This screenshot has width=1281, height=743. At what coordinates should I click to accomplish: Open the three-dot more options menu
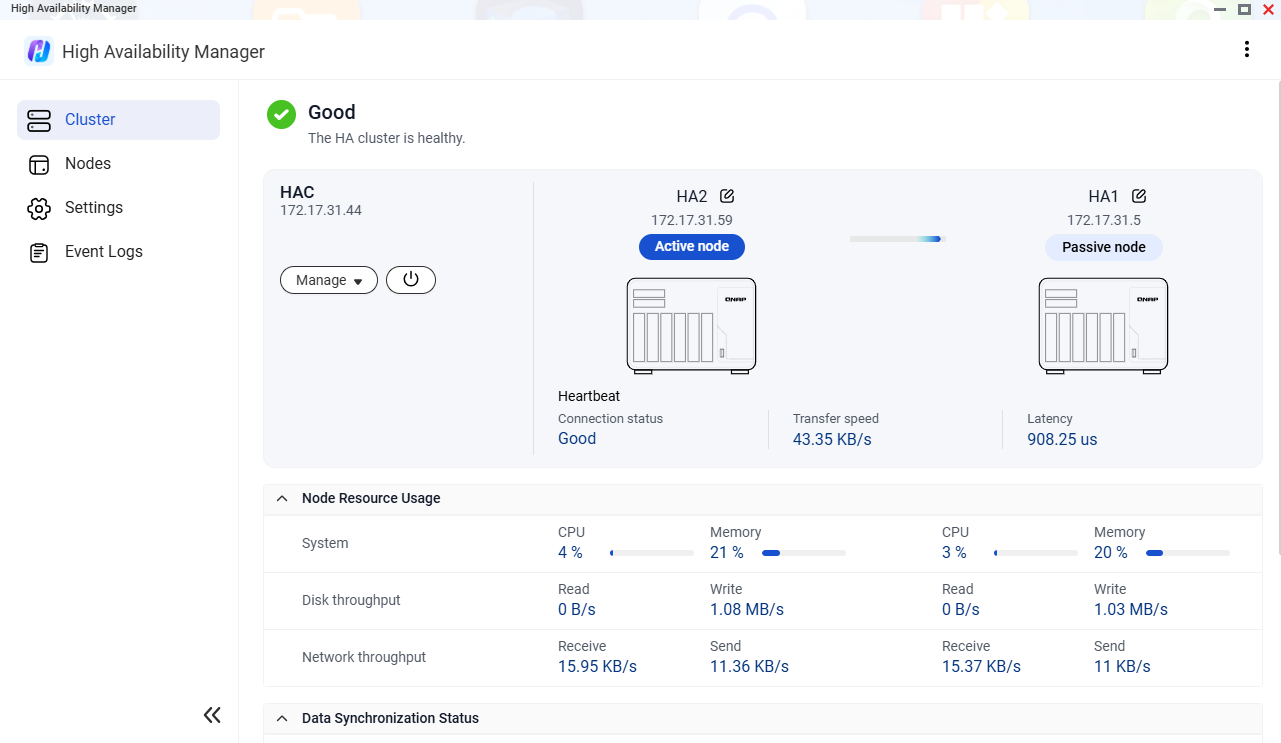point(1246,49)
